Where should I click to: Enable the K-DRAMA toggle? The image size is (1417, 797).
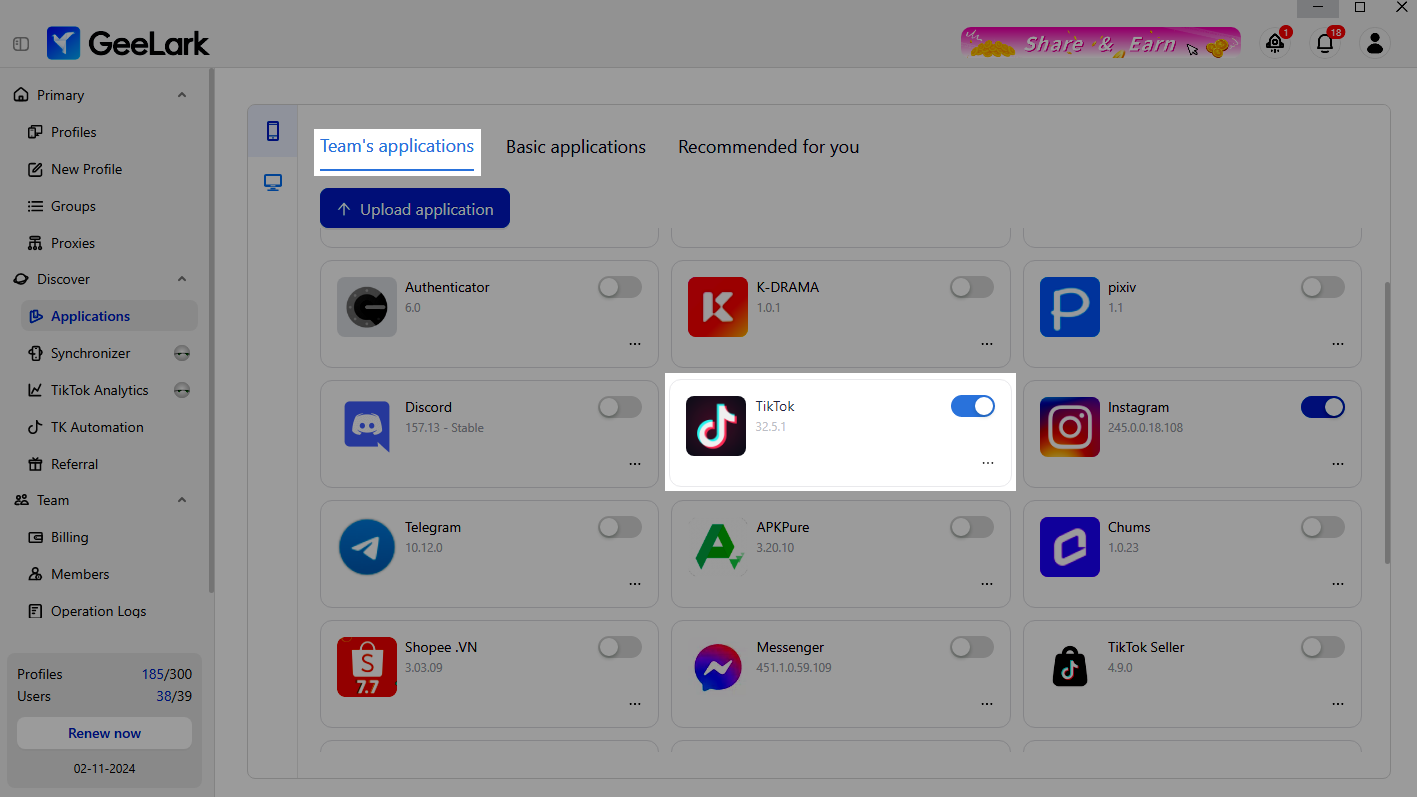click(972, 287)
